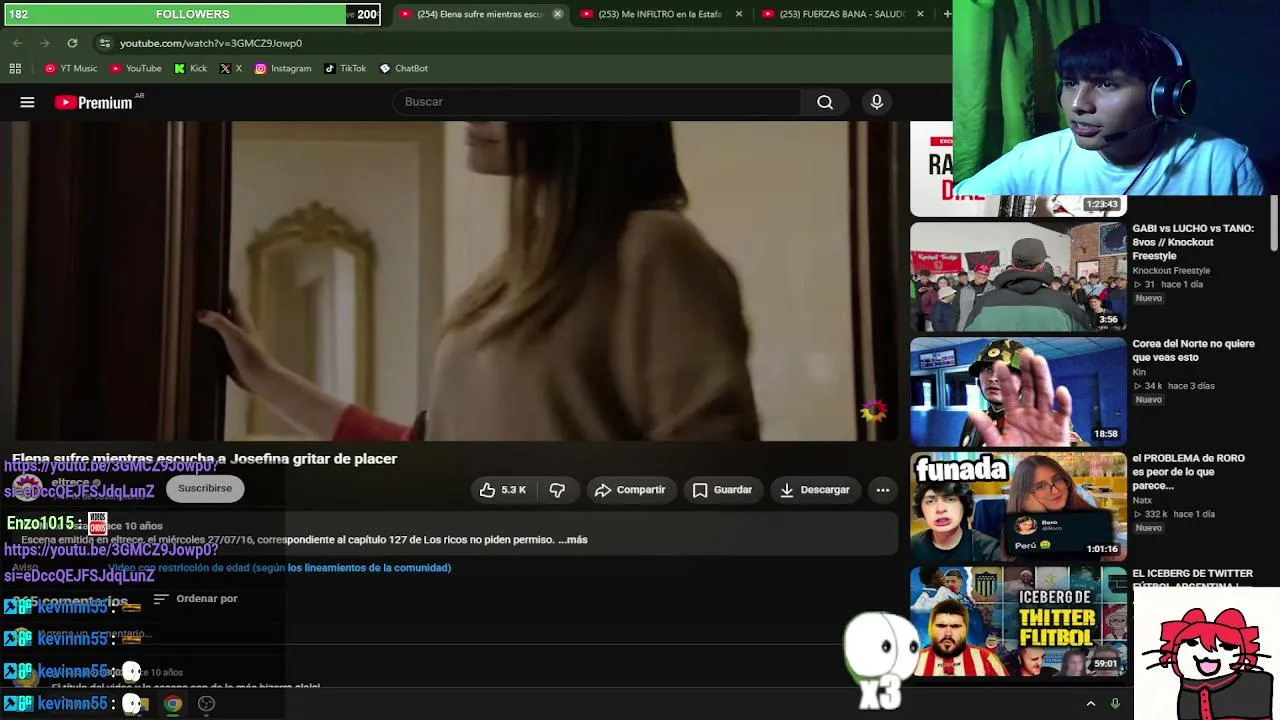Click the browser address bar URL
1280x720 pixels.
point(211,43)
